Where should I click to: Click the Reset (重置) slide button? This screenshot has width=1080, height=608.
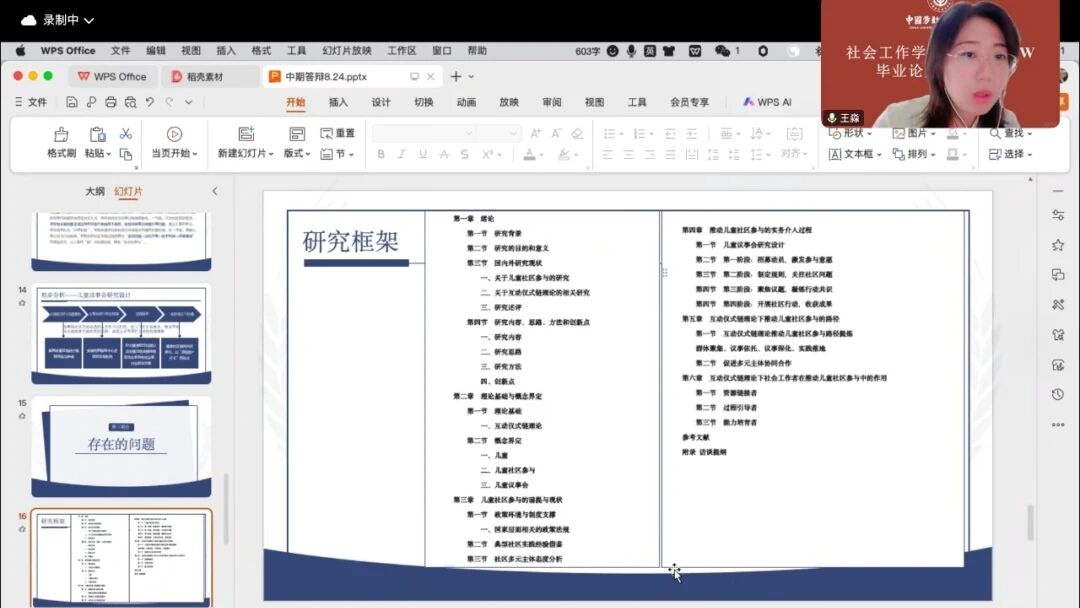point(337,133)
